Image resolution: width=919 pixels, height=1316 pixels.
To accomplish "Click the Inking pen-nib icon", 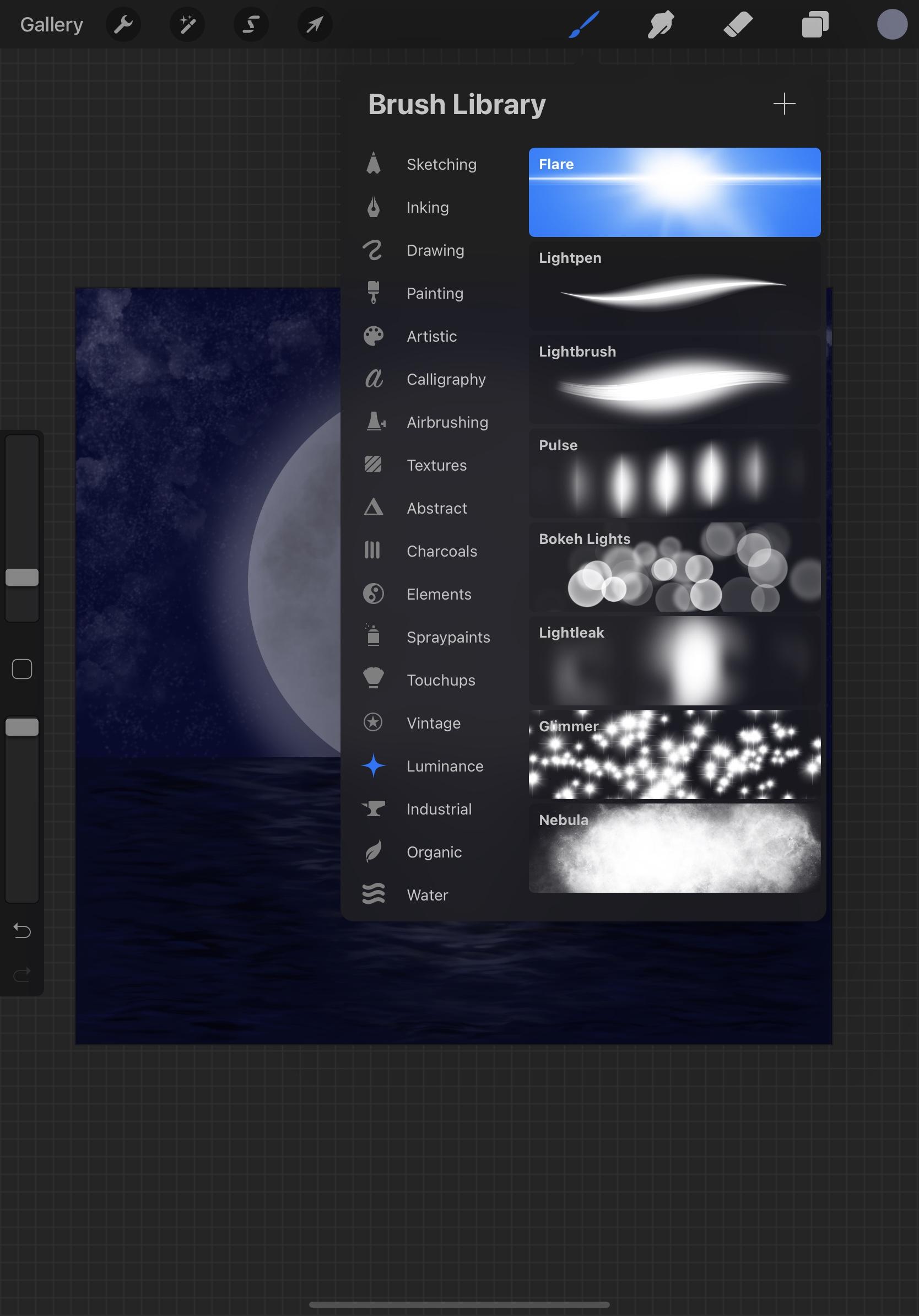I will point(374,207).
